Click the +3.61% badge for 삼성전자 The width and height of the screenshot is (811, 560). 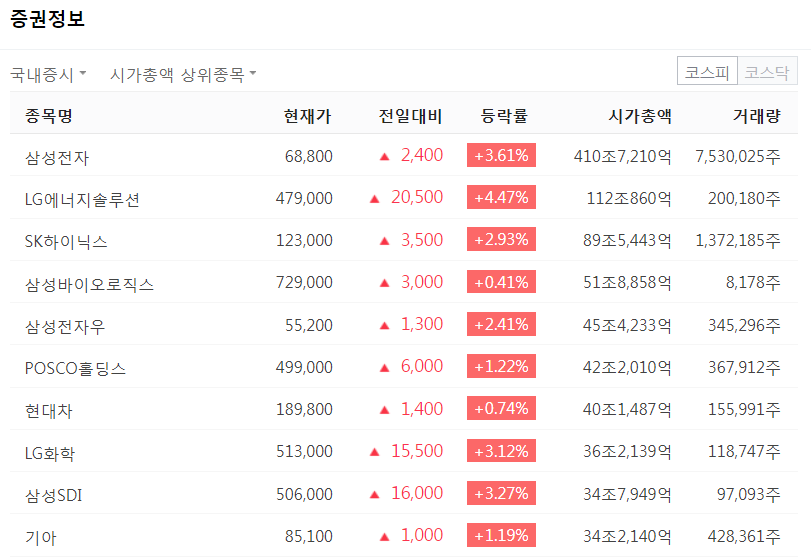tap(501, 155)
